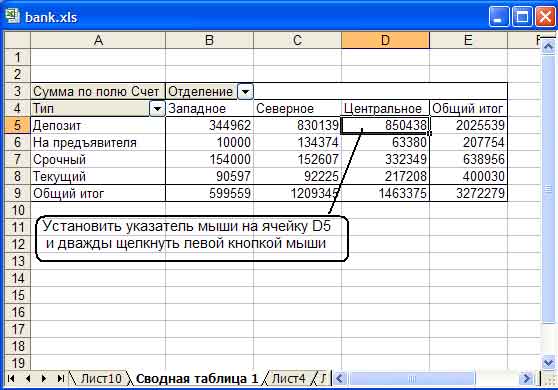Viewport: 558px width, 390px height.
Task: Switch to the Лист4 sheet tab
Action: point(288,379)
